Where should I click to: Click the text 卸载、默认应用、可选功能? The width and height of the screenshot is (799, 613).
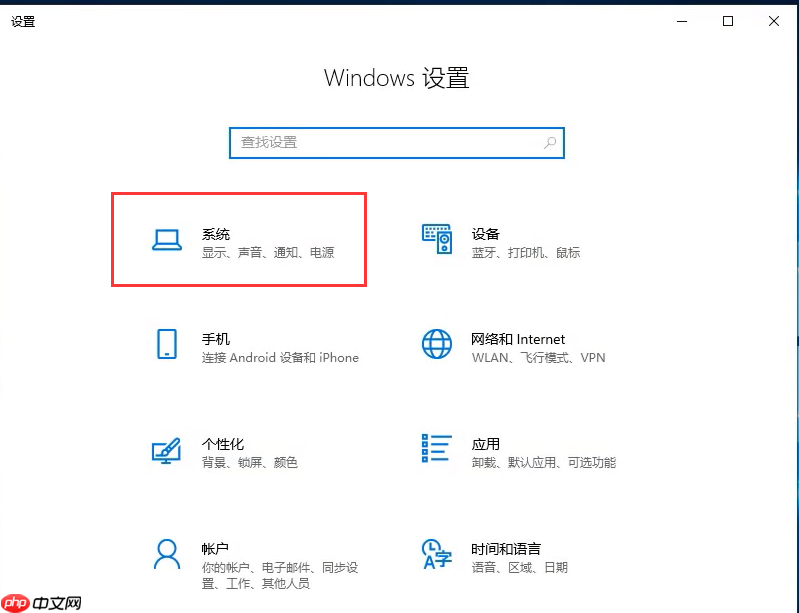[544, 463]
